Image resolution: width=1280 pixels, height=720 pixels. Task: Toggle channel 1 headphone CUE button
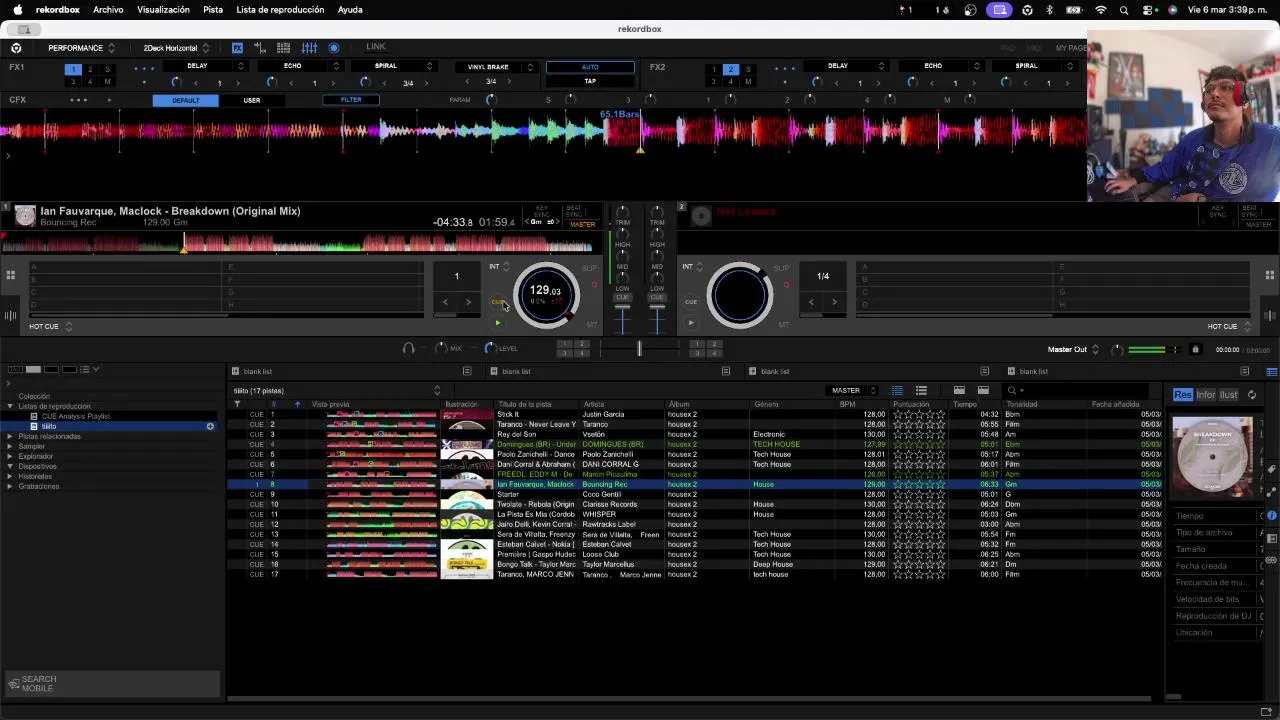pyautogui.click(x=622, y=297)
